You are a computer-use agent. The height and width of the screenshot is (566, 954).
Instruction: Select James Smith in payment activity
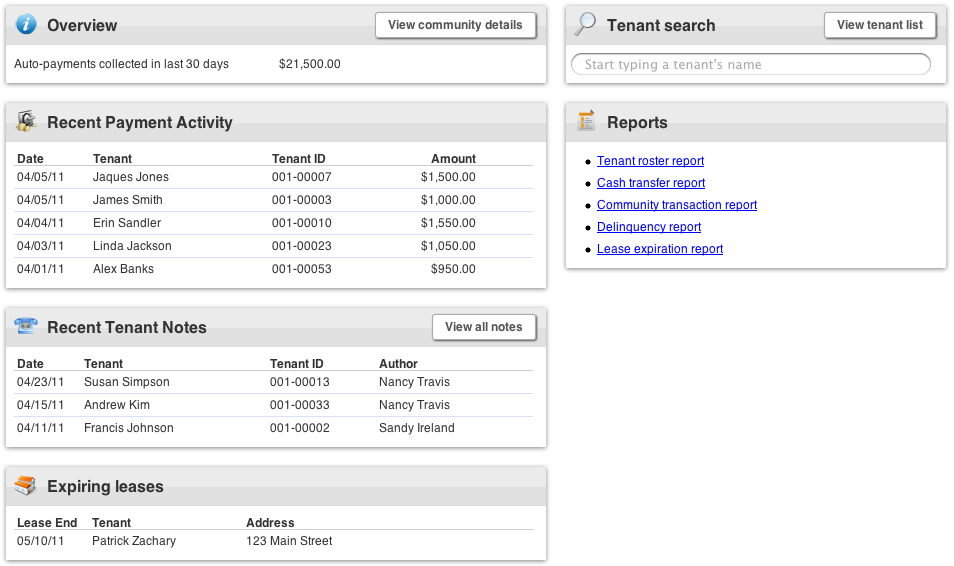click(x=274, y=200)
